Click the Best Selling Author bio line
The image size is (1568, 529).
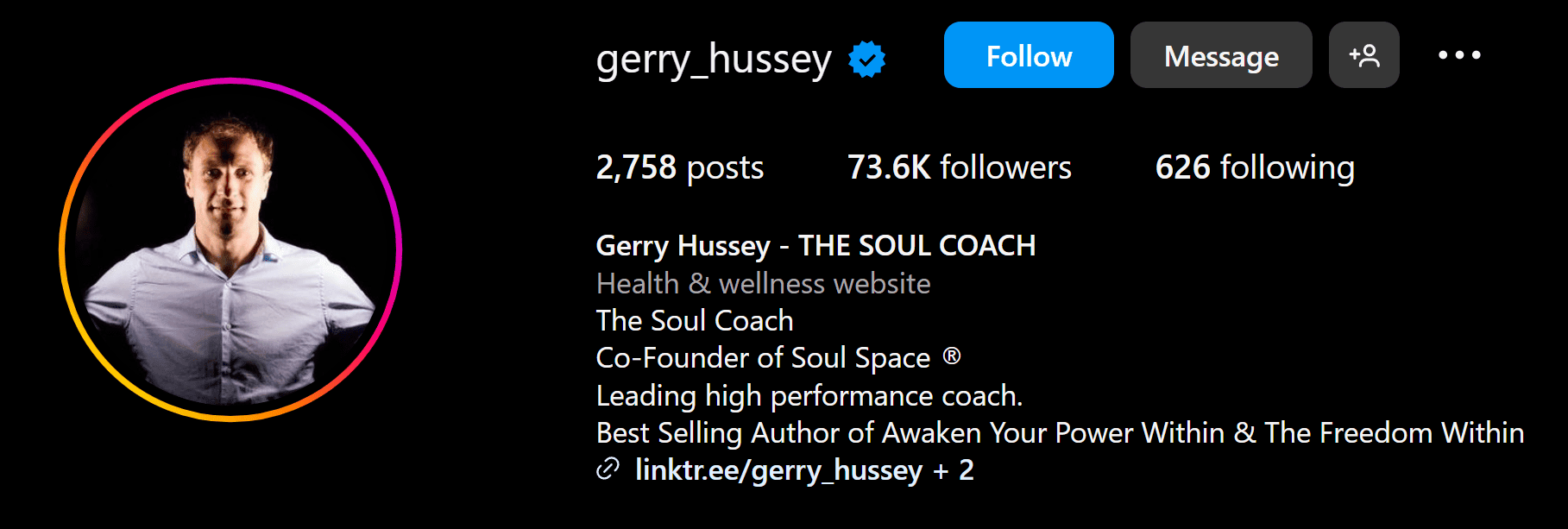coord(1060,433)
